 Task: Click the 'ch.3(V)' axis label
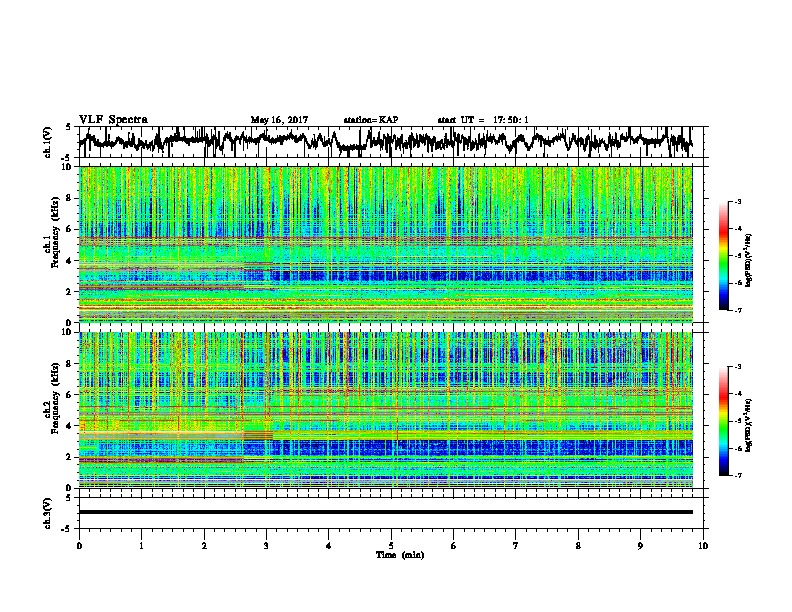click(x=47, y=513)
